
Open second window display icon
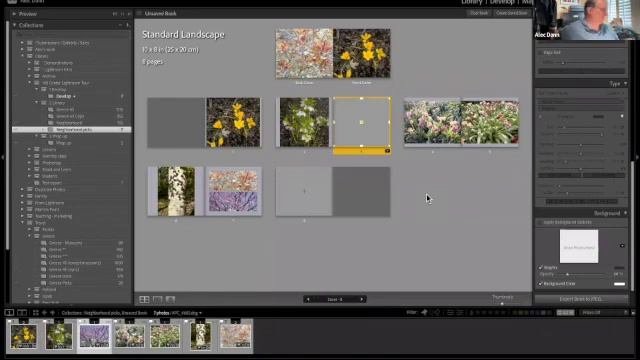22,313
